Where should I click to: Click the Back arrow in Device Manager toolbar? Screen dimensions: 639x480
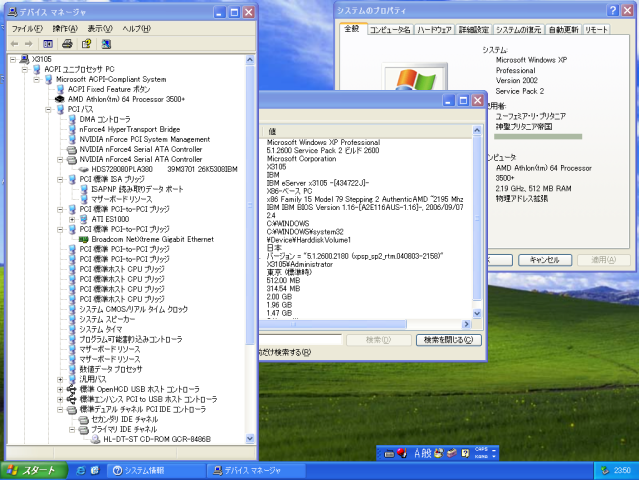pyautogui.click(x=15, y=44)
